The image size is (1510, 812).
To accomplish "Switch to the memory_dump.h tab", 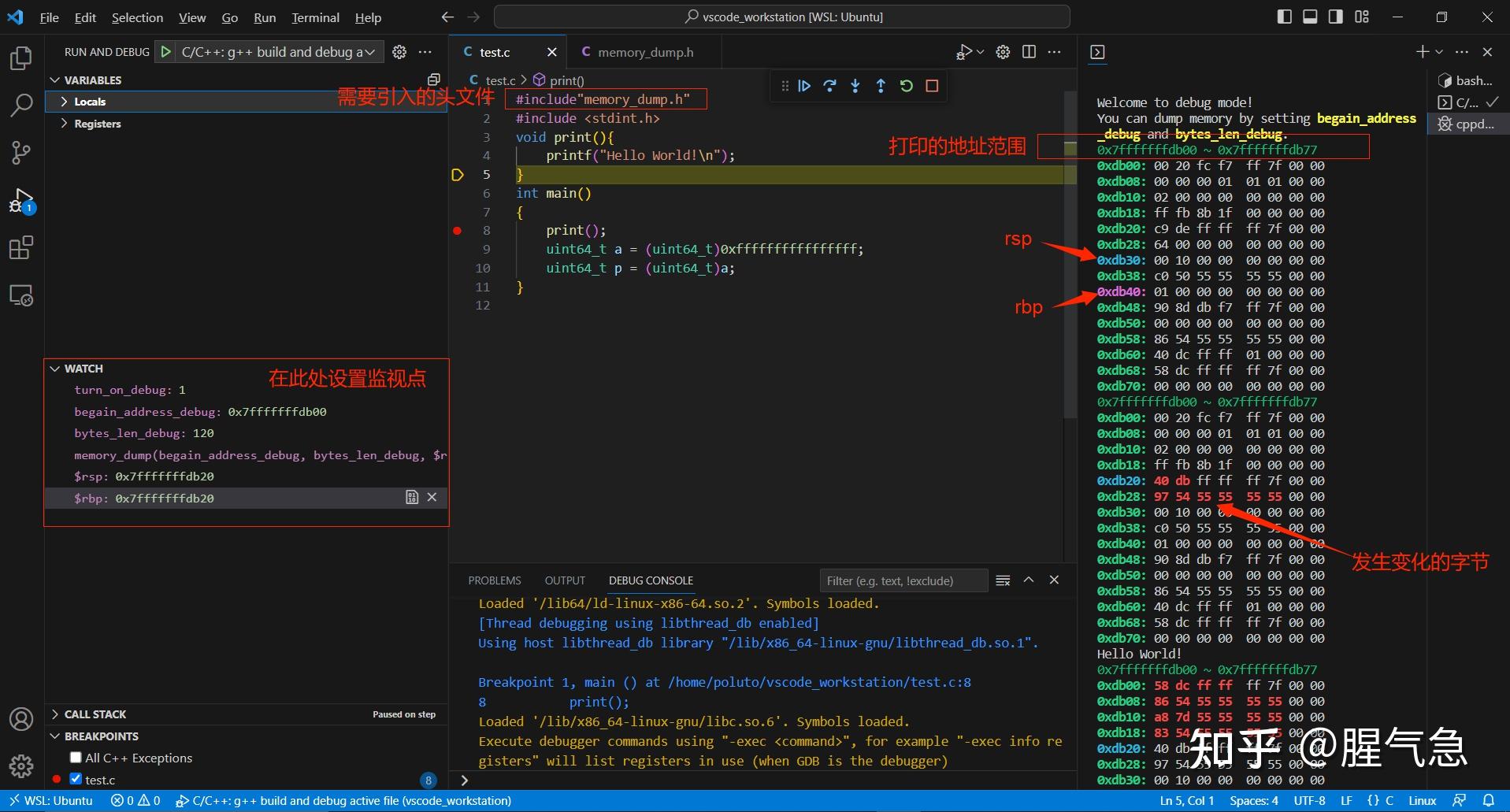I will [644, 51].
